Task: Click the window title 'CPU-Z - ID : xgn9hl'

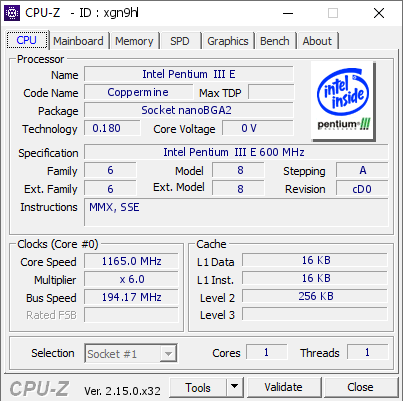Action: [x=82, y=13]
